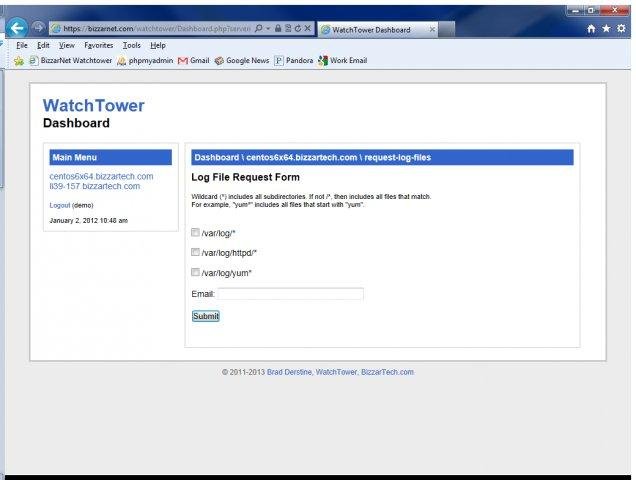Check the /var/log/httpd/* checkbox
Screen dimensions: 636x480
[196, 252]
